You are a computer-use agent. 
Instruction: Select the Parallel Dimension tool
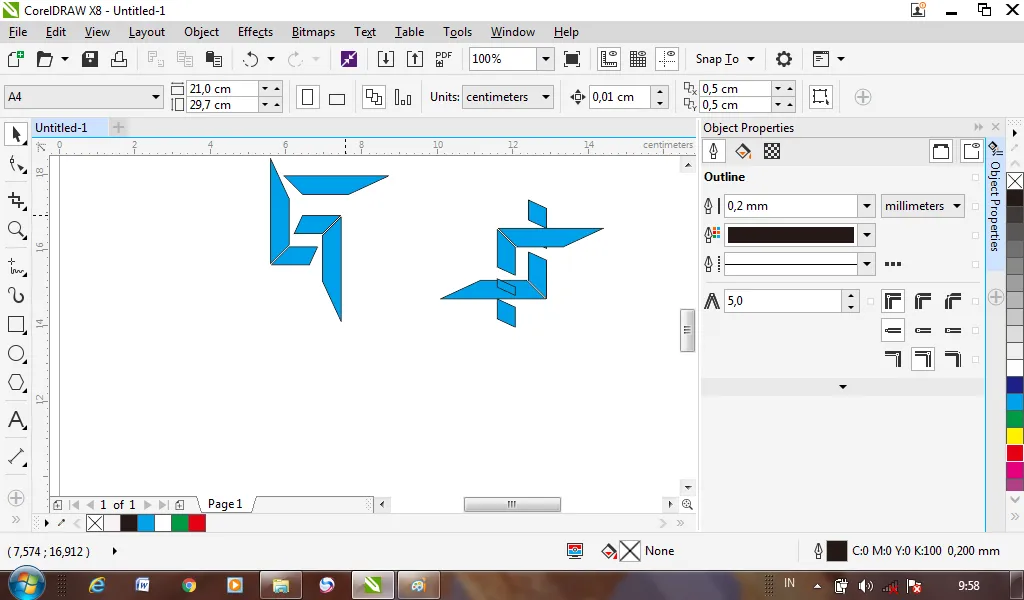16,456
